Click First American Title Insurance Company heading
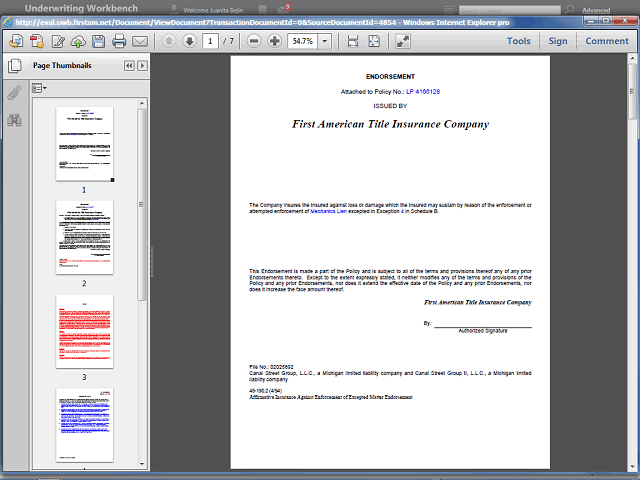640x480 pixels. click(390, 124)
